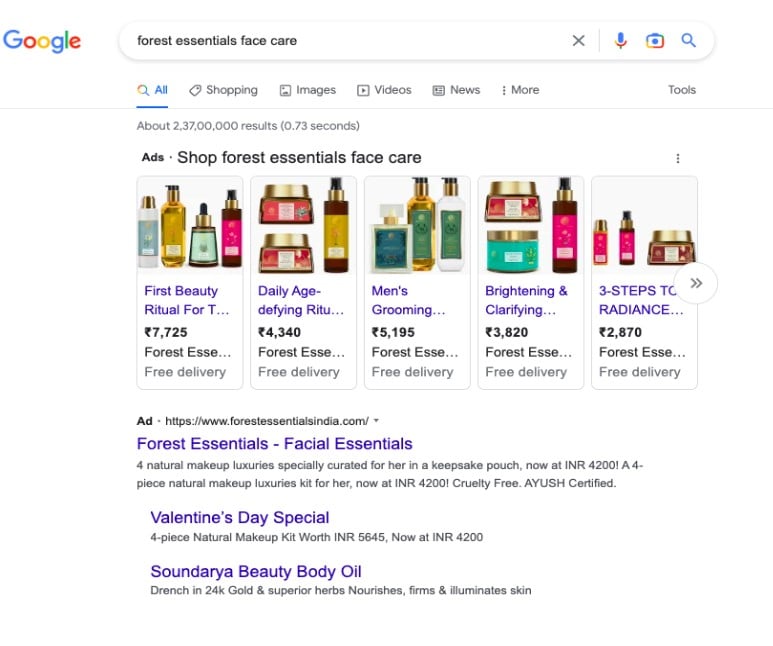Screen dimensions: 773x646
Task: Click the Google logo
Action: point(42,41)
